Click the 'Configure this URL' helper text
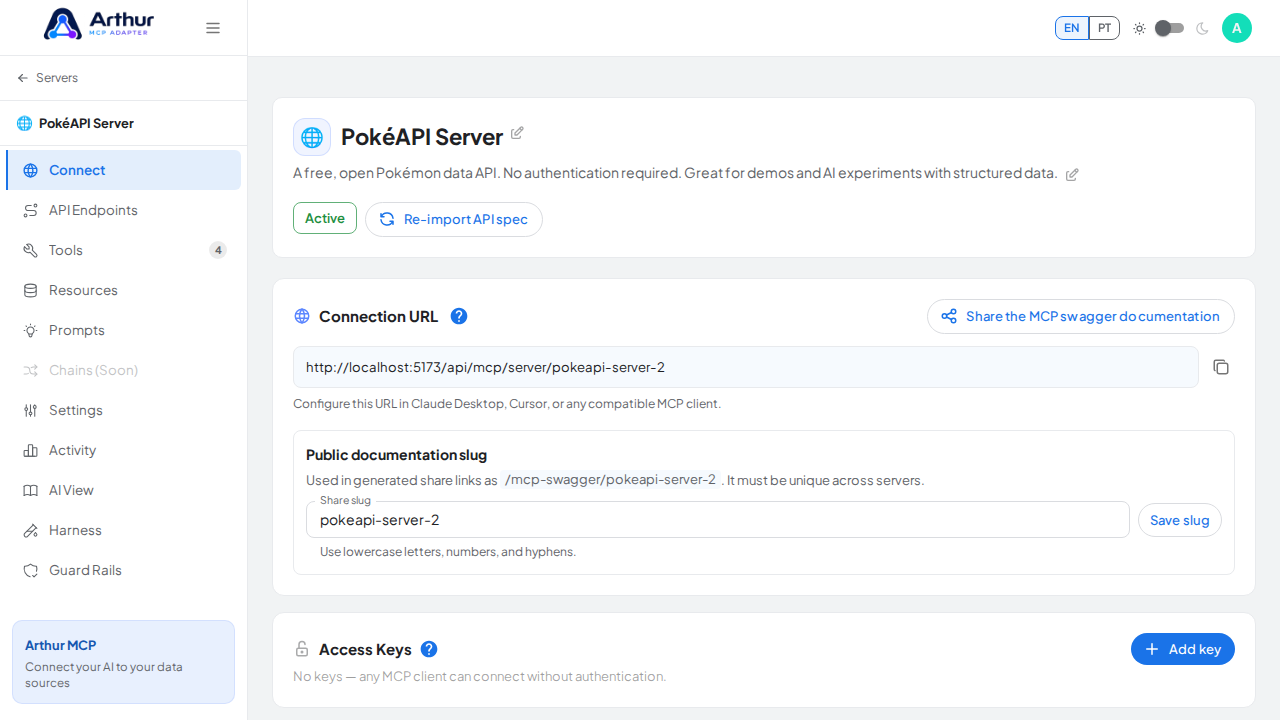The width and height of the screenshot is (1280, 720). click(x=507, y=404)
